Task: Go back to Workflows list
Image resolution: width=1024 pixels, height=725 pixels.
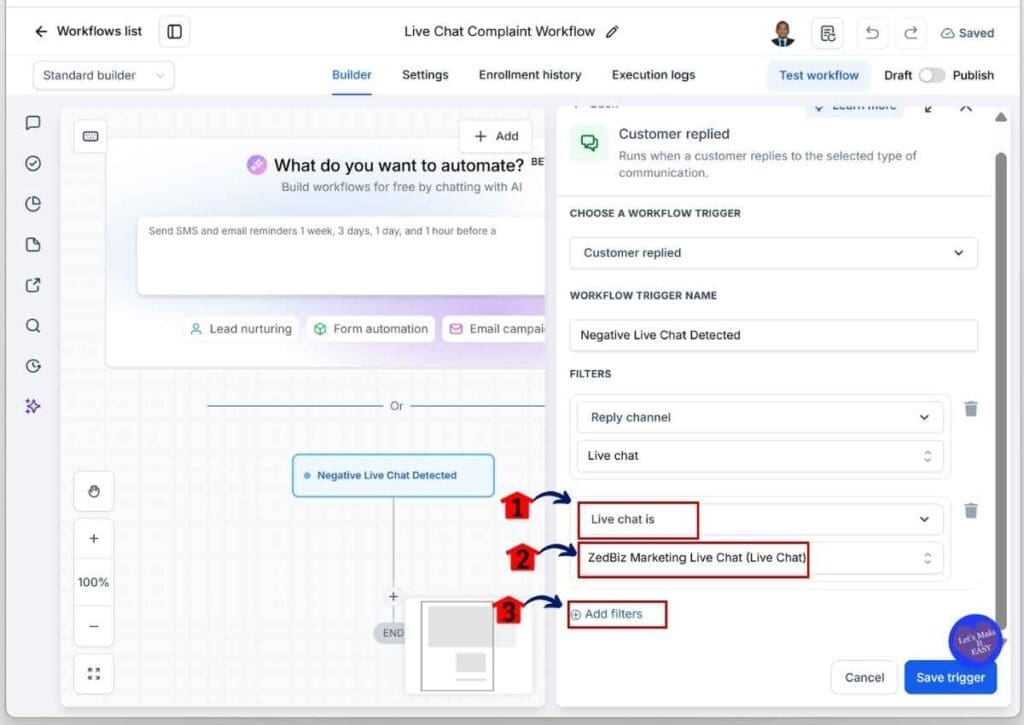Action: point(88,31)
